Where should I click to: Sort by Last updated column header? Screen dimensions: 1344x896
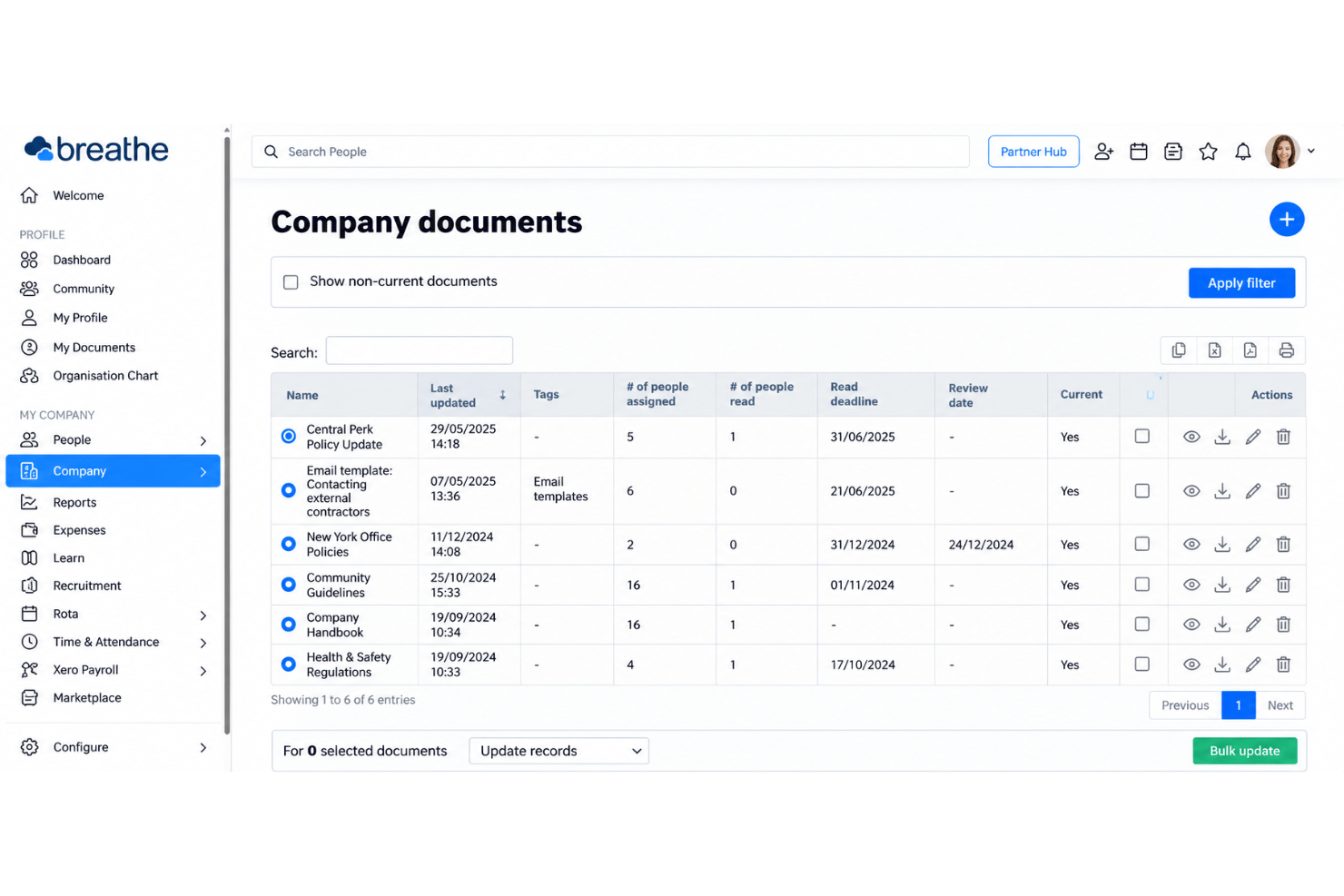click(469, 395)
